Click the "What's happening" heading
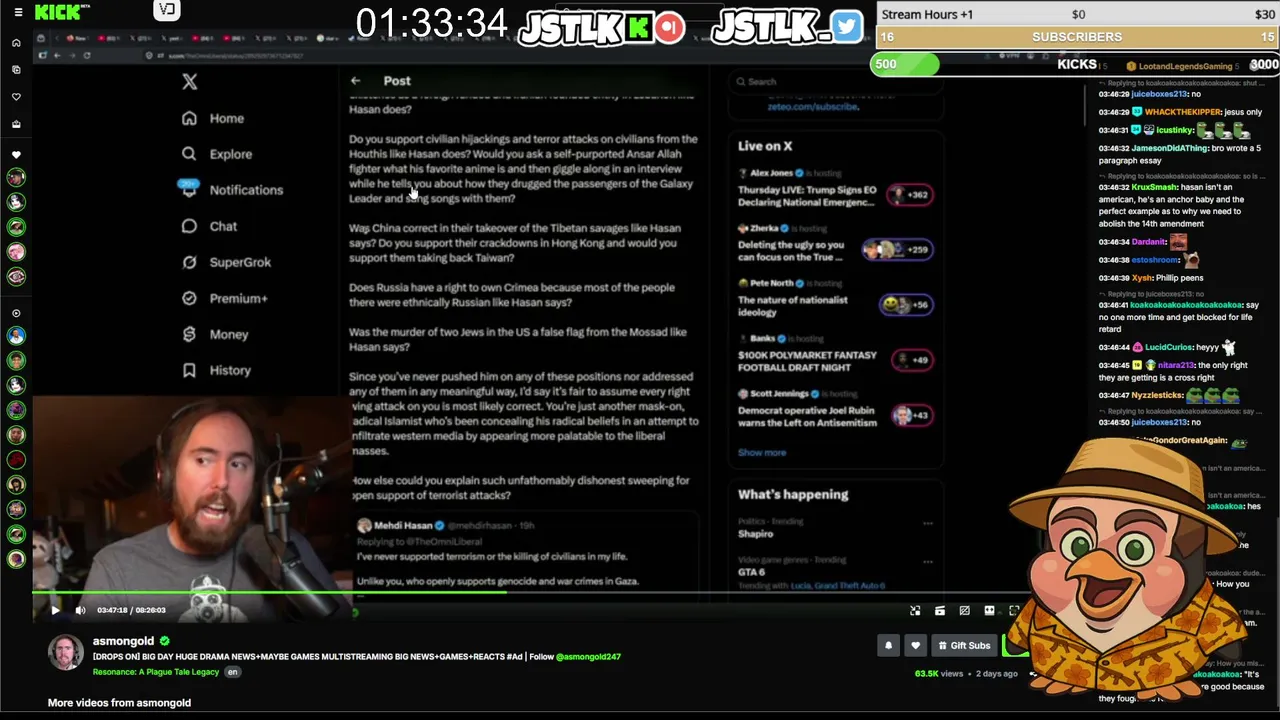 (x=793, y=494)
